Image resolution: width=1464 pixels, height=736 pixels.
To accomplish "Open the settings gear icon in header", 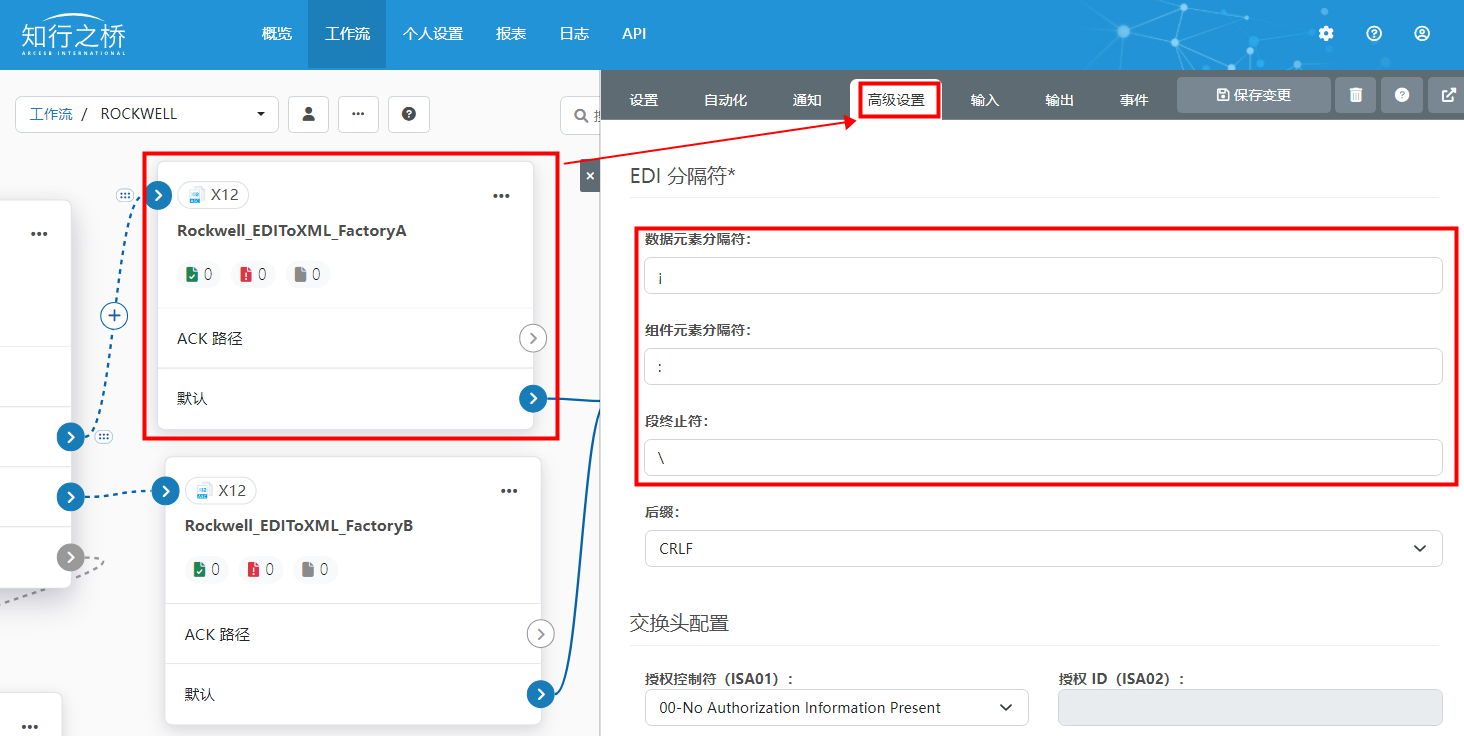I will 1326,34.
